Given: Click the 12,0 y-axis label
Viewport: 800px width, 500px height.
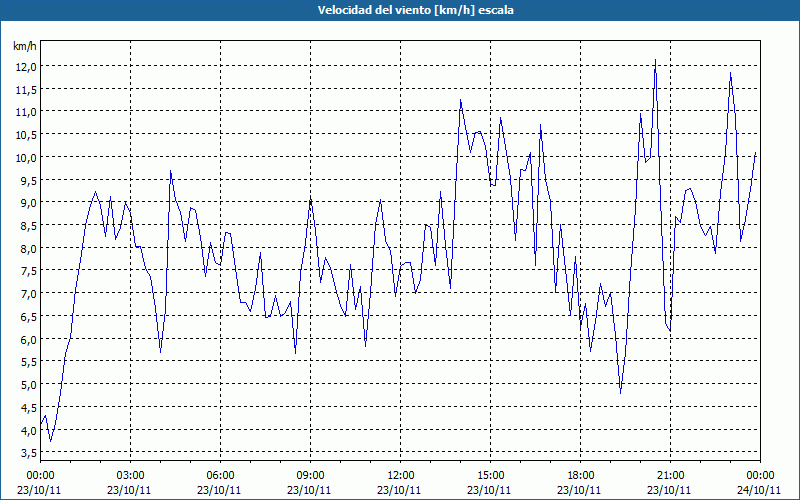Looking at the screenshot, I should [26, 66].
